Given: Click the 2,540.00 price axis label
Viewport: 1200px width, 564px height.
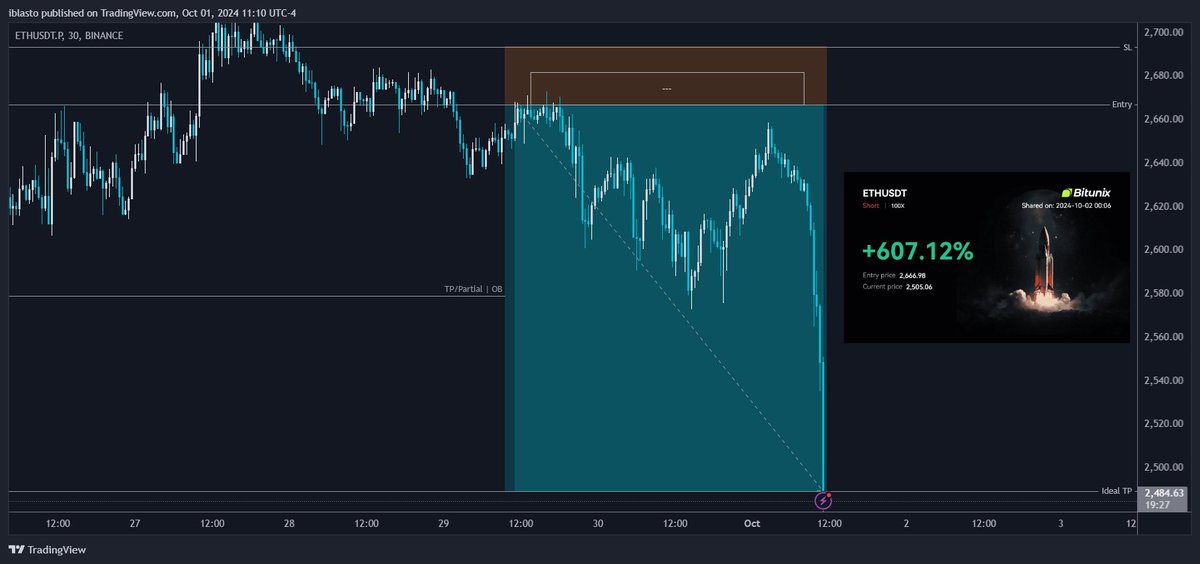Looking at the screenshot, I should pos(1165,380).
